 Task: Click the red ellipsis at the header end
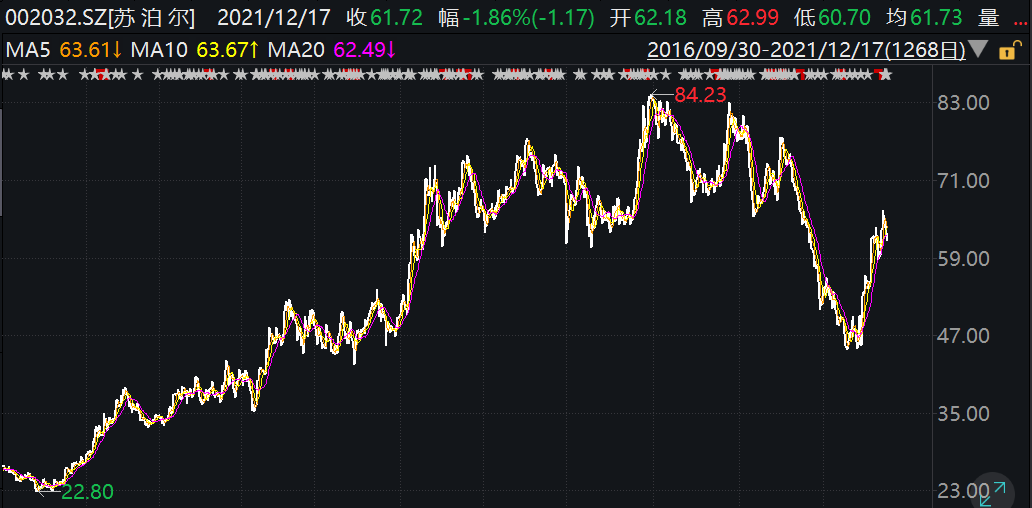tap(1019, 24)
